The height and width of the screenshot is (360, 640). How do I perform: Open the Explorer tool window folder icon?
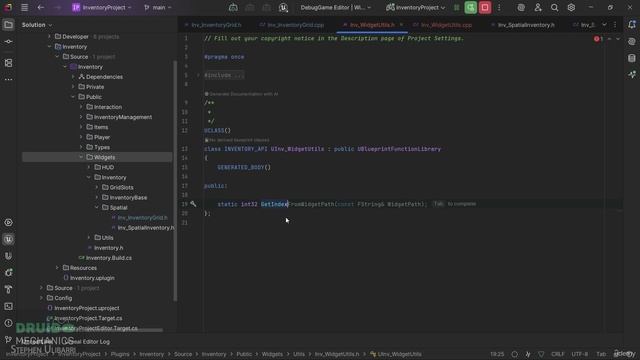[8, 25]
